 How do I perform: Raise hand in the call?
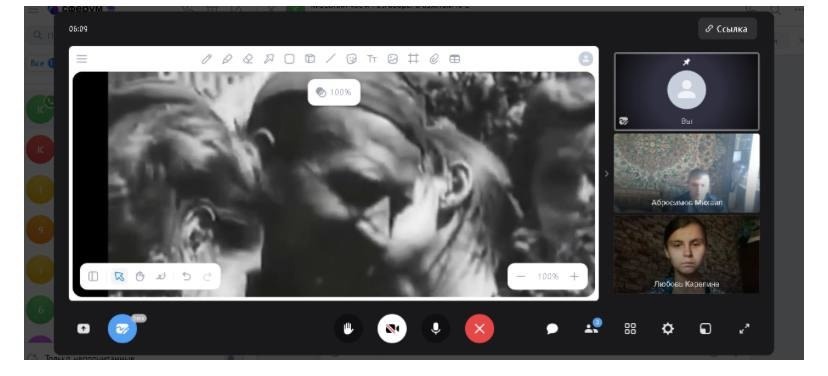point(349,329)
